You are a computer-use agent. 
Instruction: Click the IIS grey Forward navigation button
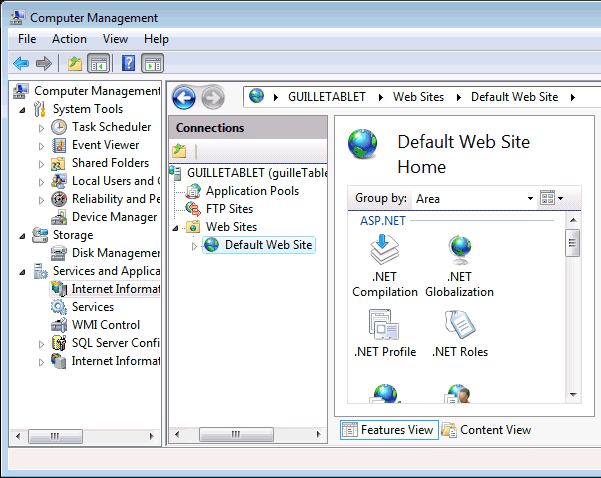click(x=213, y=97)
